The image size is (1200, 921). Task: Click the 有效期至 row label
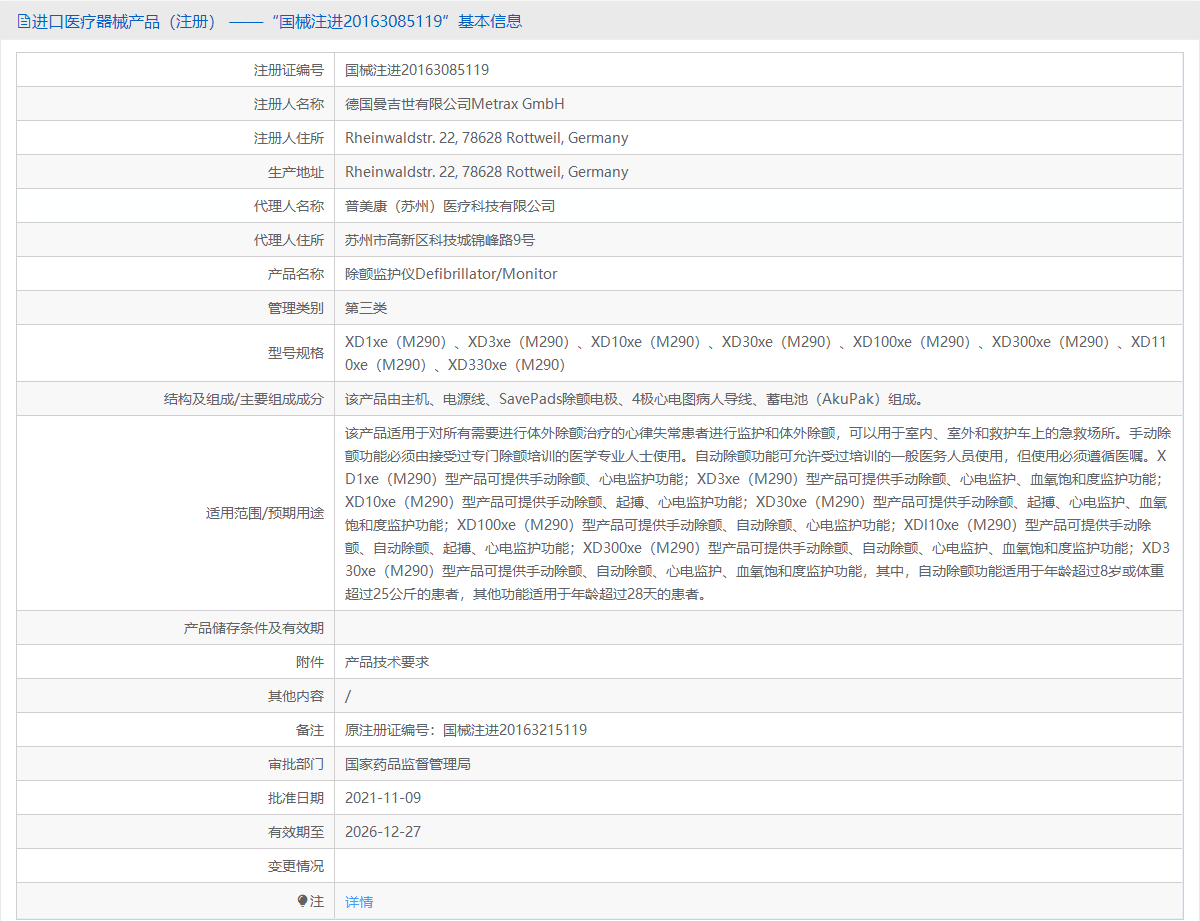point(296,832)
